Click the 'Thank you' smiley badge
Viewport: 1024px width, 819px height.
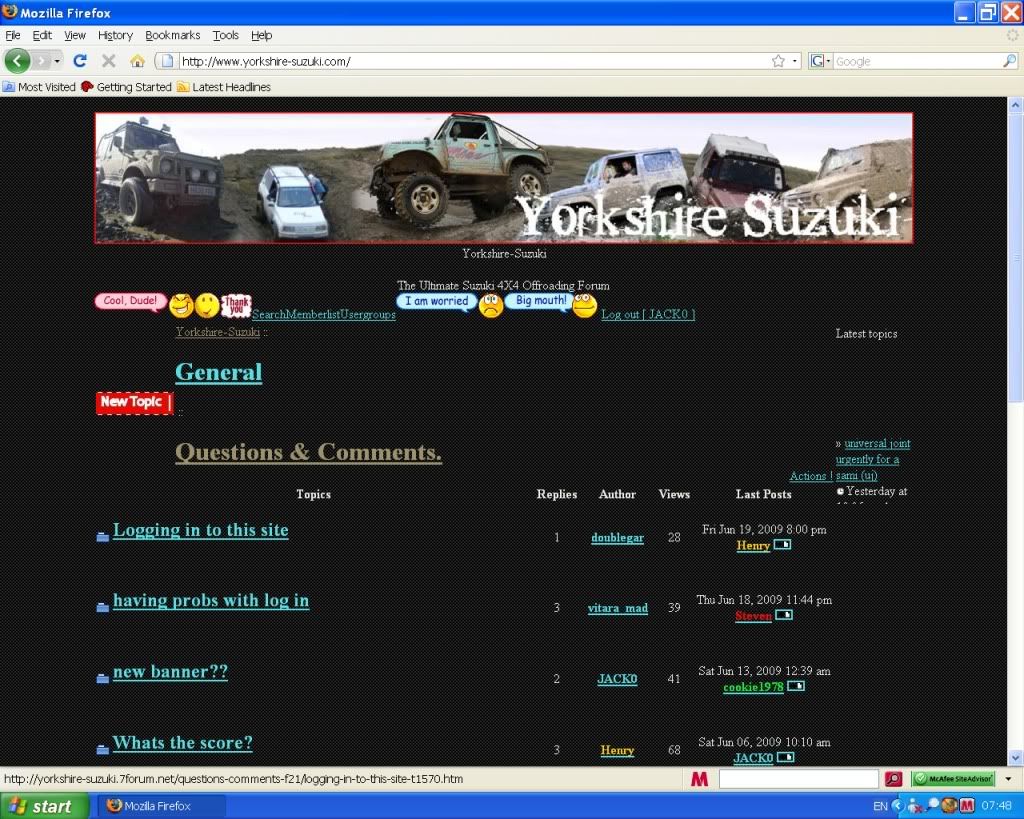pyautogui.click(x=236, y=305)
